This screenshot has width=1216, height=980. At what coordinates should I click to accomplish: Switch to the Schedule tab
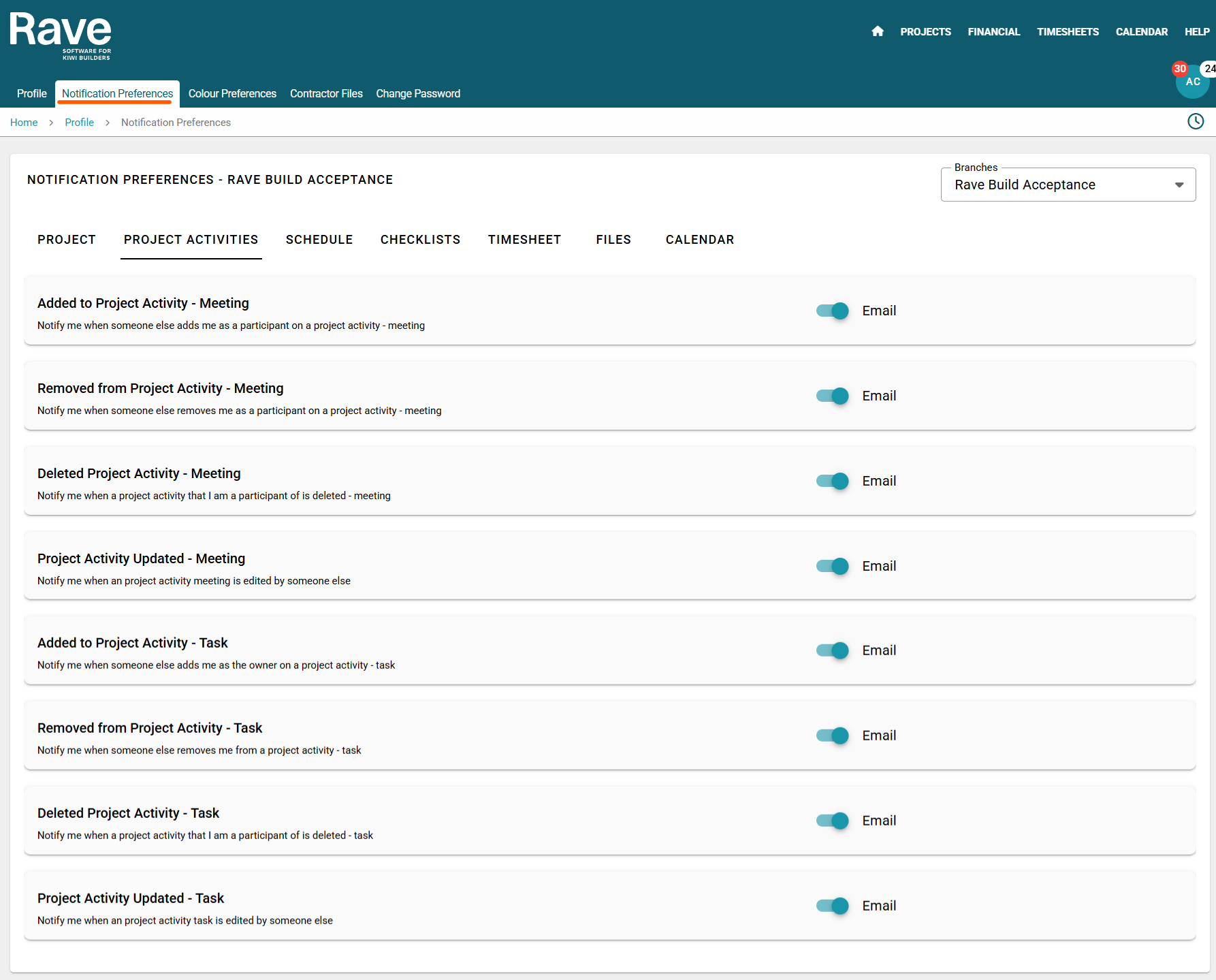(x=319, y=240)
